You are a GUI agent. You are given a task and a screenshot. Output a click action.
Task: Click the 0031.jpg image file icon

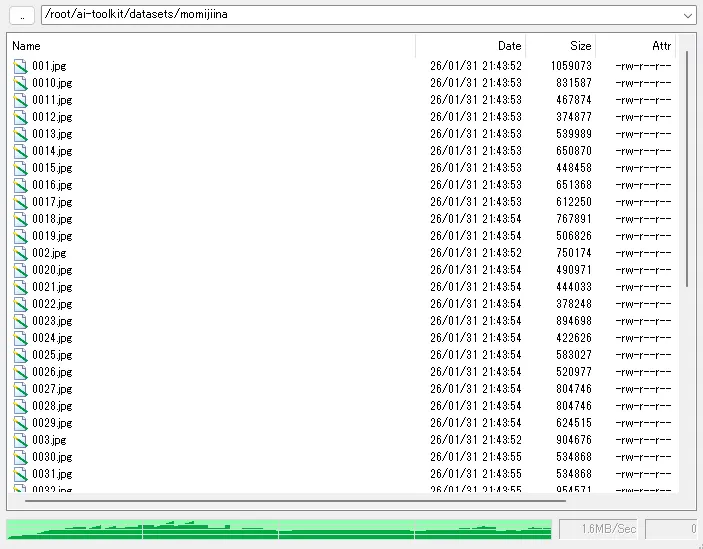pyautogui.click(x=20, y=474)
